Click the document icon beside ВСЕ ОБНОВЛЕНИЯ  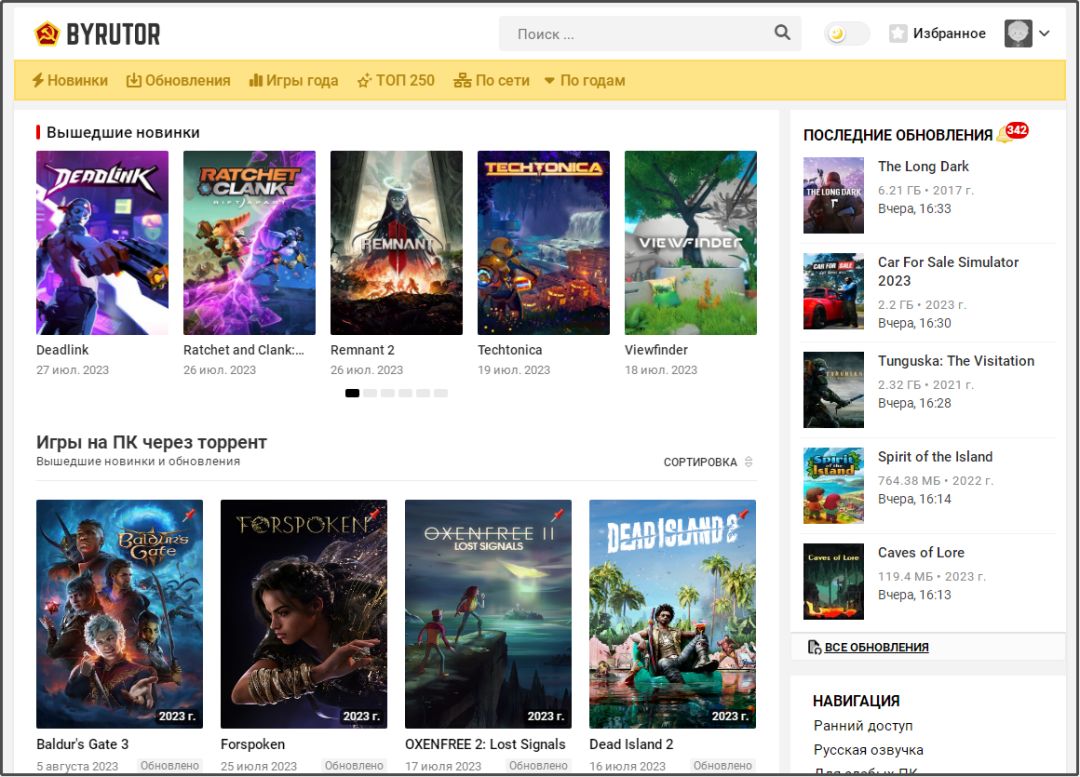814,647
